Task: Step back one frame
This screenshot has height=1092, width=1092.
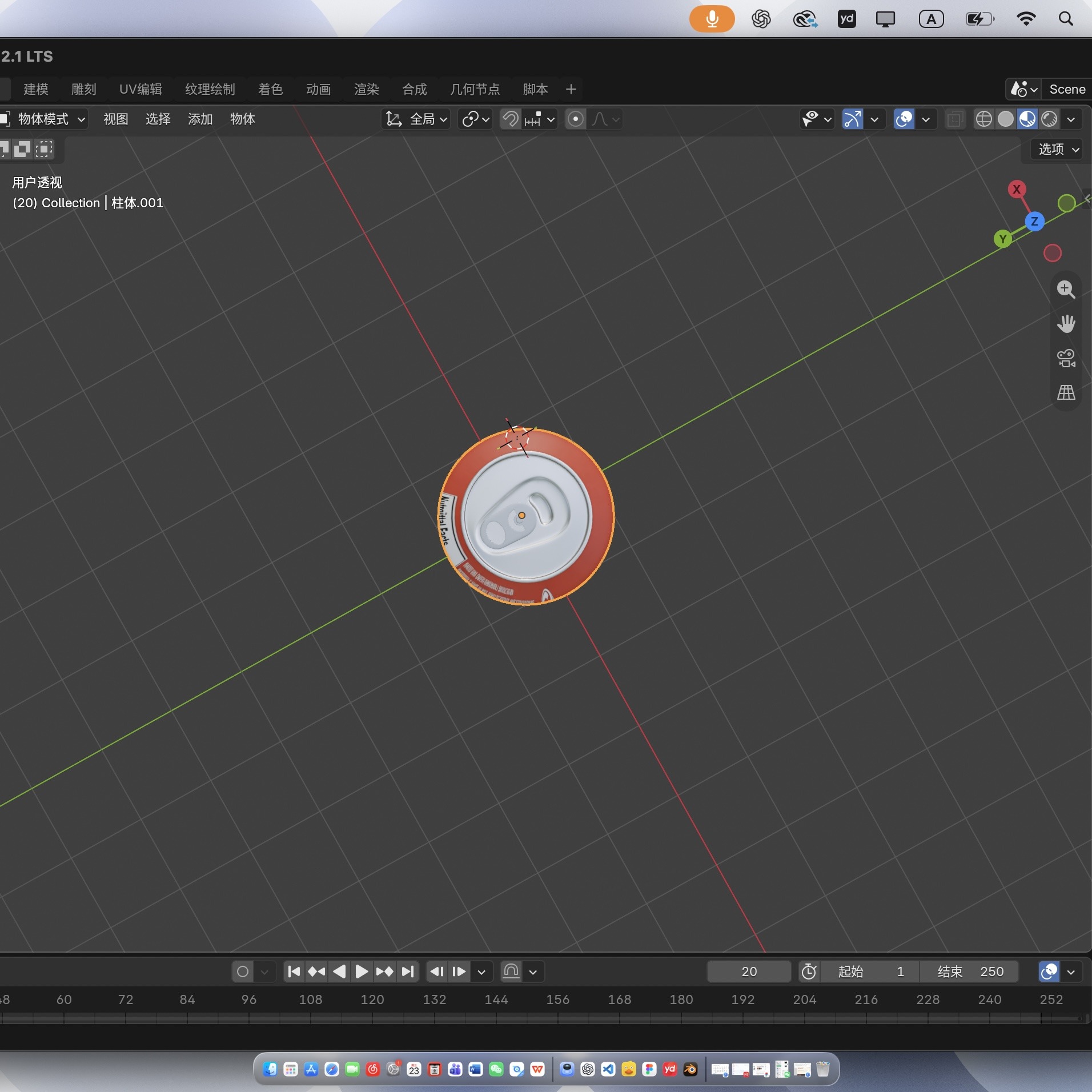Action: click(x=437, y=971)
